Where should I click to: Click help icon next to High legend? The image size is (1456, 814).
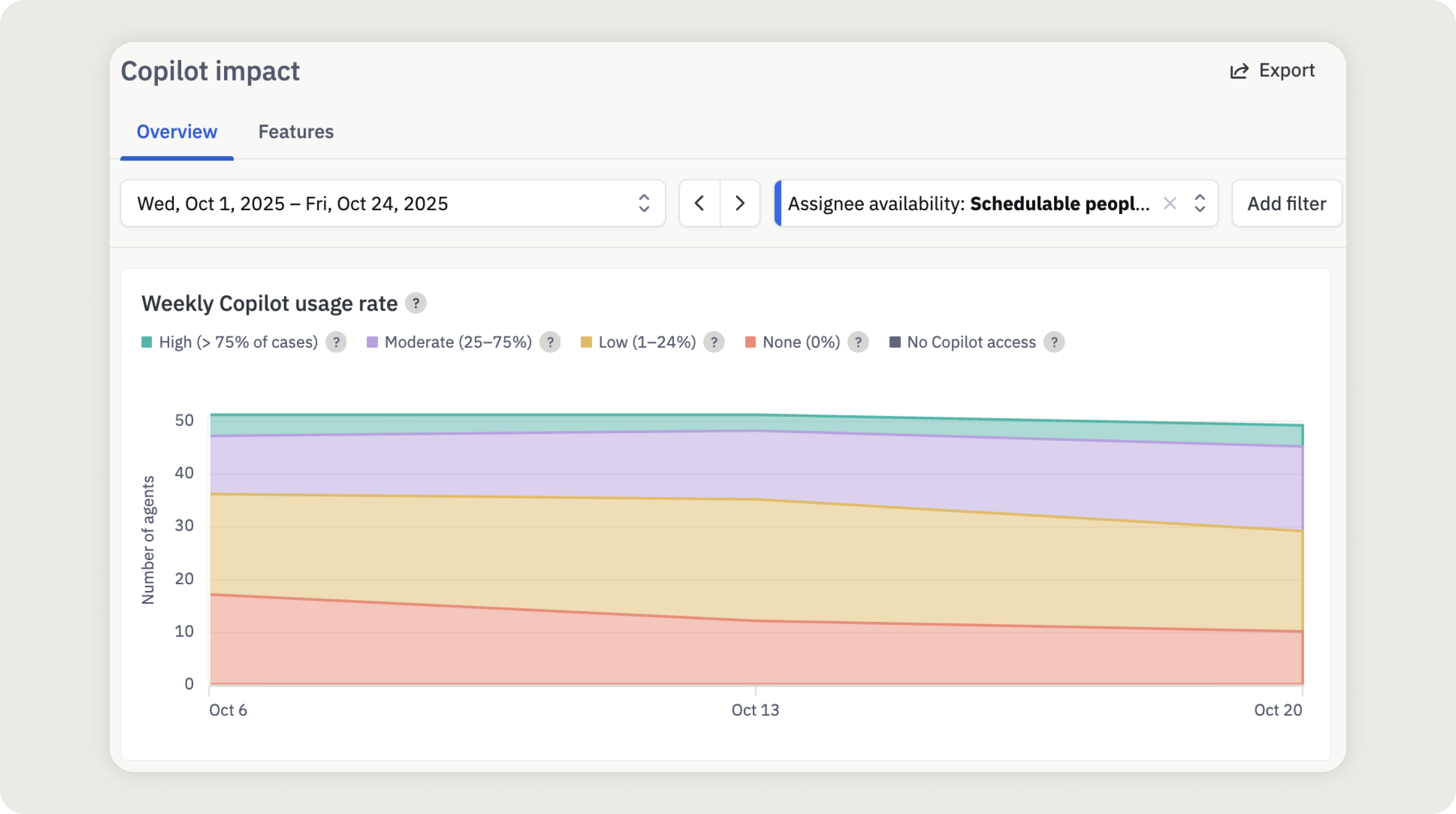coord(336,342)
